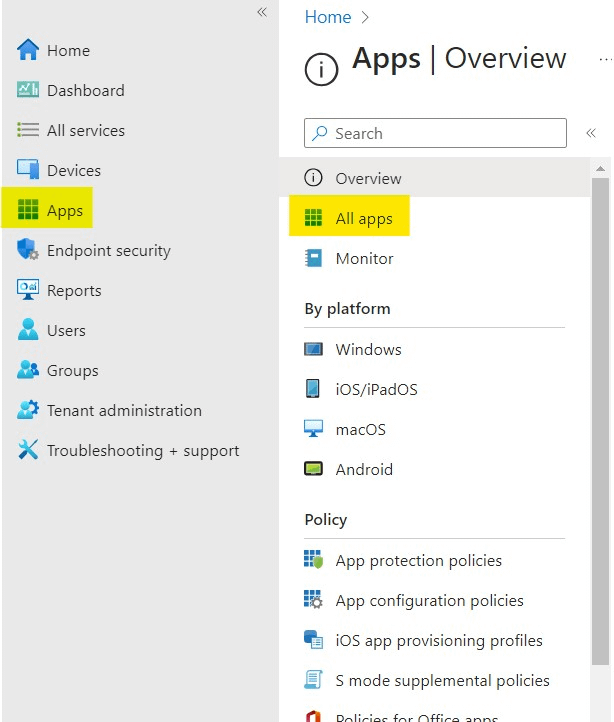Click the Overview info icon in menu
The height and width of the screenshot is (722, 614).
313,178
